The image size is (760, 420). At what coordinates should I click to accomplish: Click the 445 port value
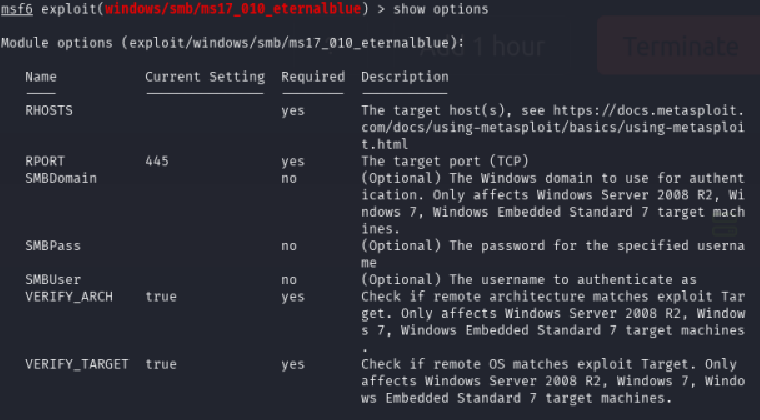click(157, 160)
